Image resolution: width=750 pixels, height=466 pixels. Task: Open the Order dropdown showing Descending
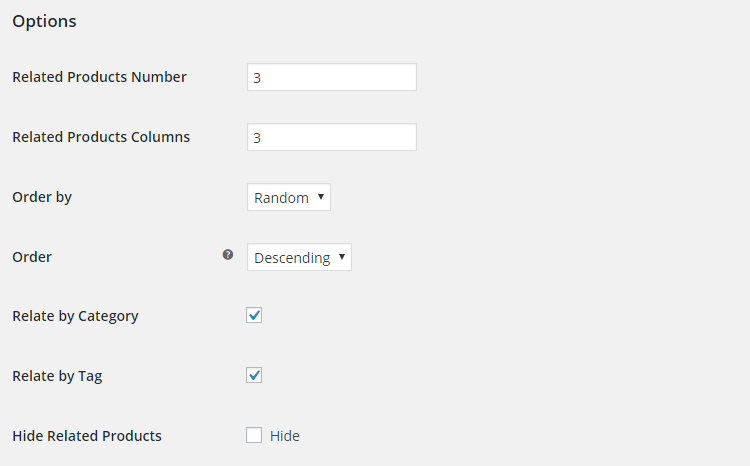tap(299, 257)
